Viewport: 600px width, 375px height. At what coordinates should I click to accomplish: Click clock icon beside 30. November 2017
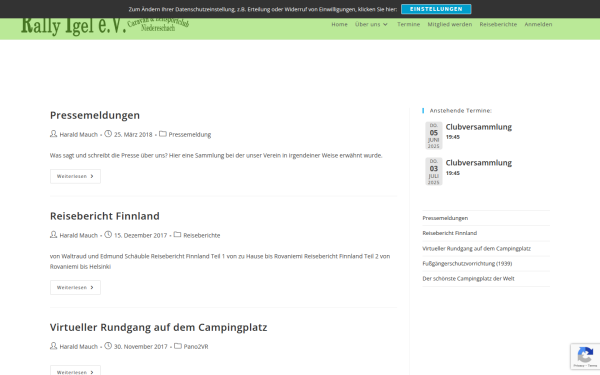(x=108, y=346)
